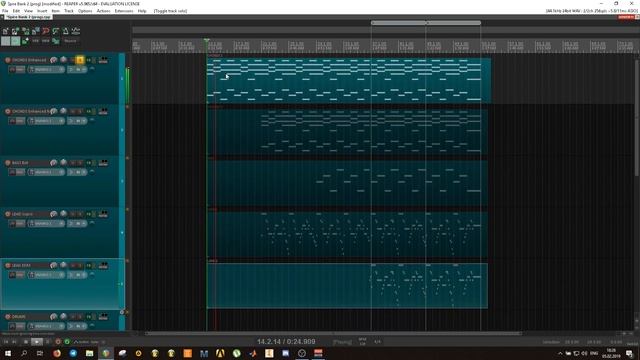Open File Explorer from the taskbar
Image resolution: width=640 pixels, height=360 pixels.
pos(89,353)
